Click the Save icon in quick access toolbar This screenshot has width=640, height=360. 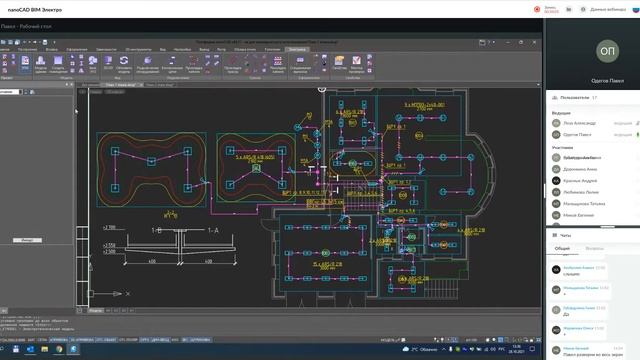(10, 42)
